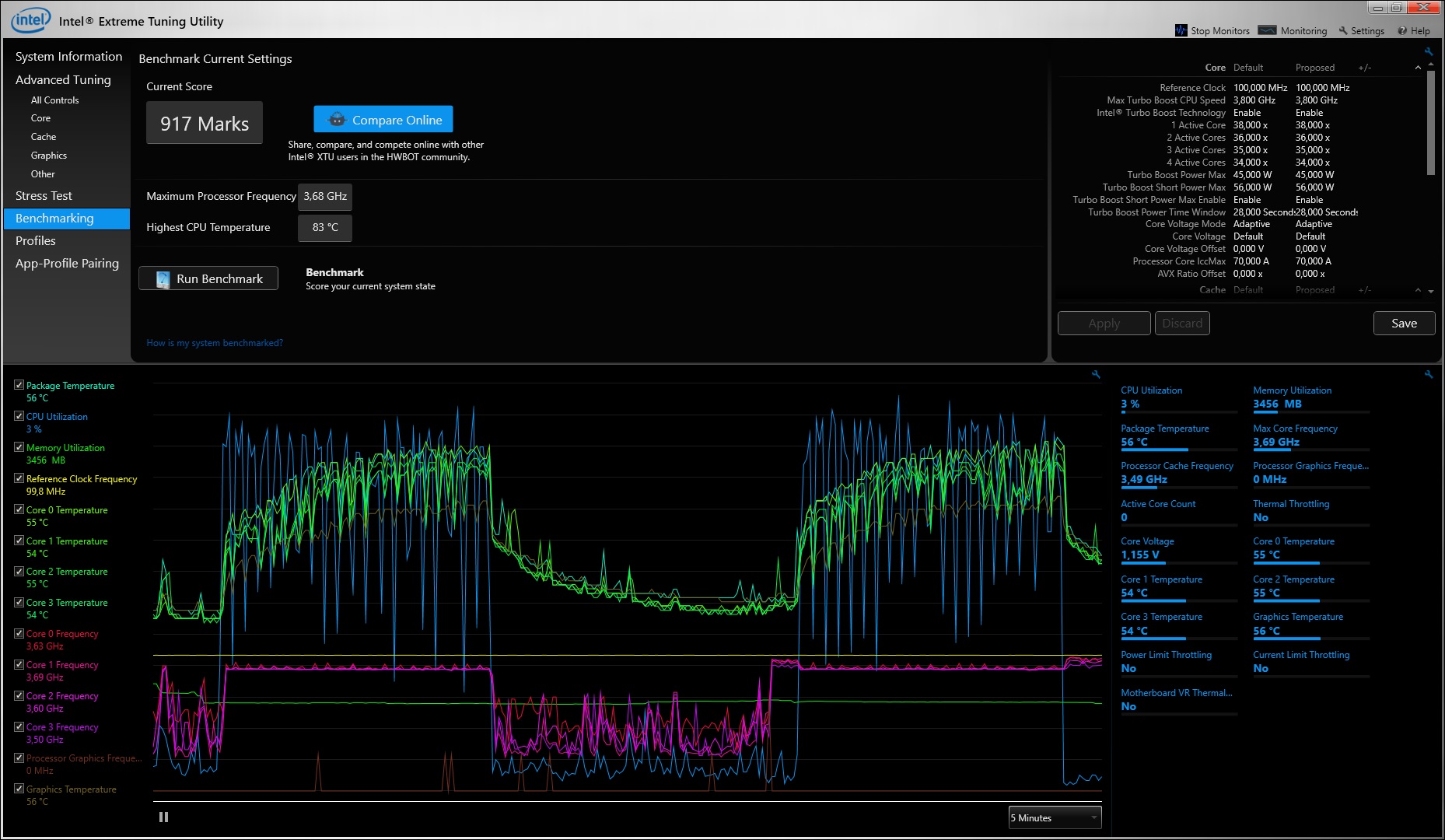Click Apply button
The width and height of the screenshot is (1445, 840).
click(1104, 324)
